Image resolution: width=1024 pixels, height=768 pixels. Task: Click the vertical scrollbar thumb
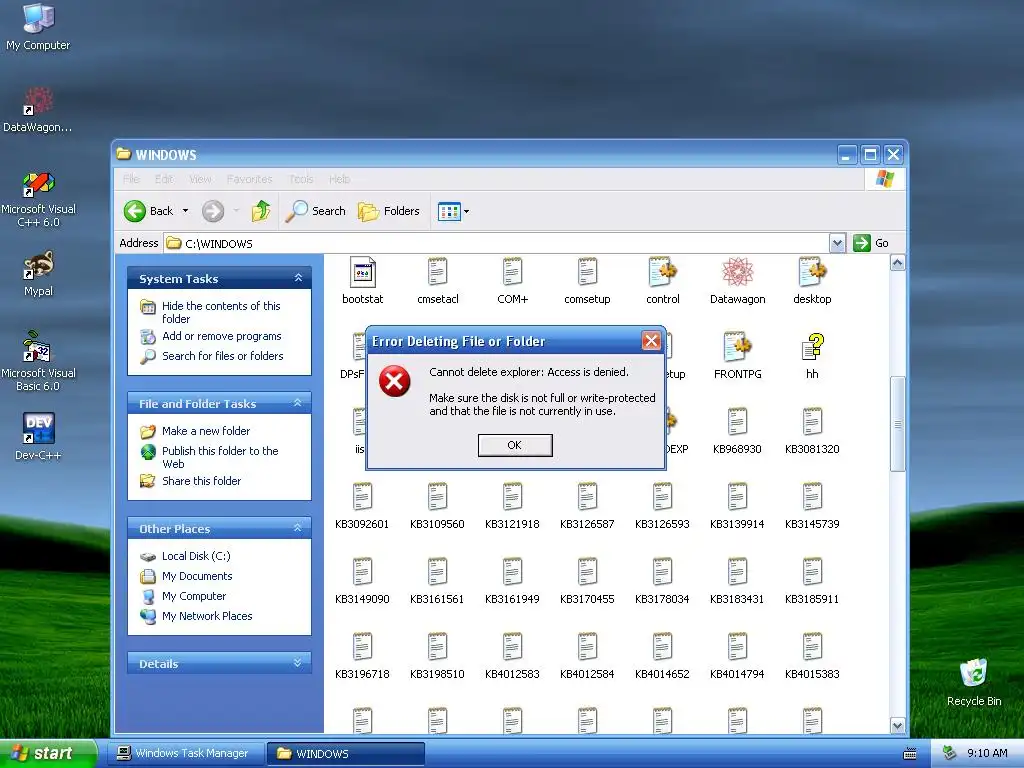coord(897,423)
